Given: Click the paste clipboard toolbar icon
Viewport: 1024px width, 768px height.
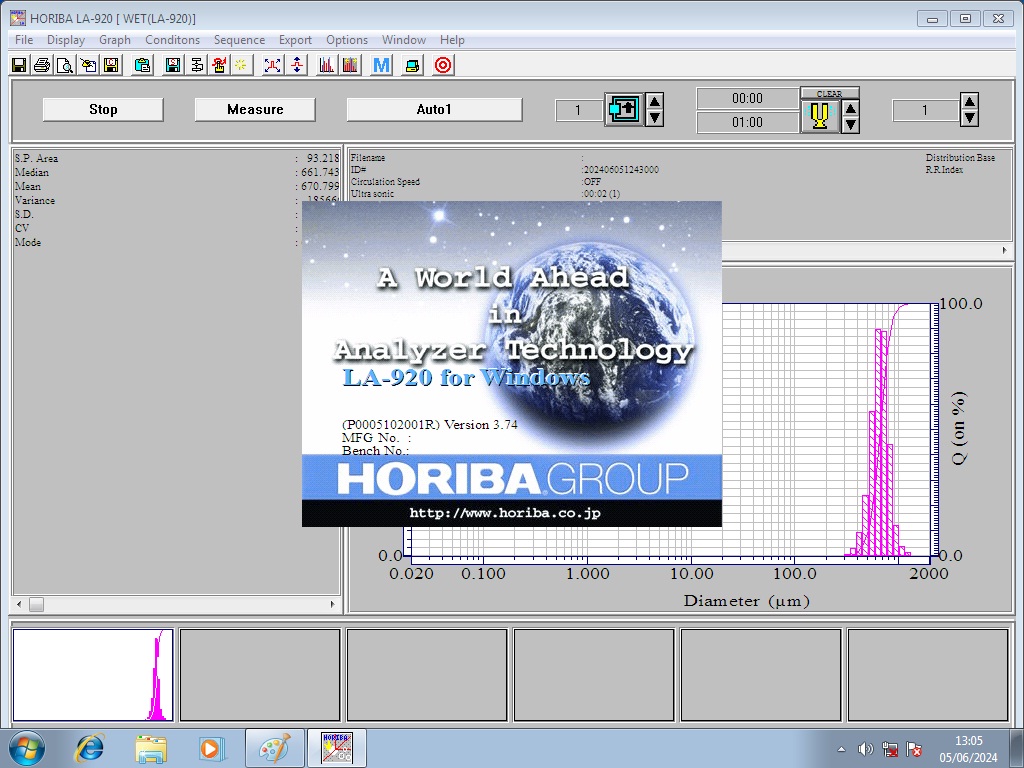Looking at the screenshot, I should [x=141, y=64].
